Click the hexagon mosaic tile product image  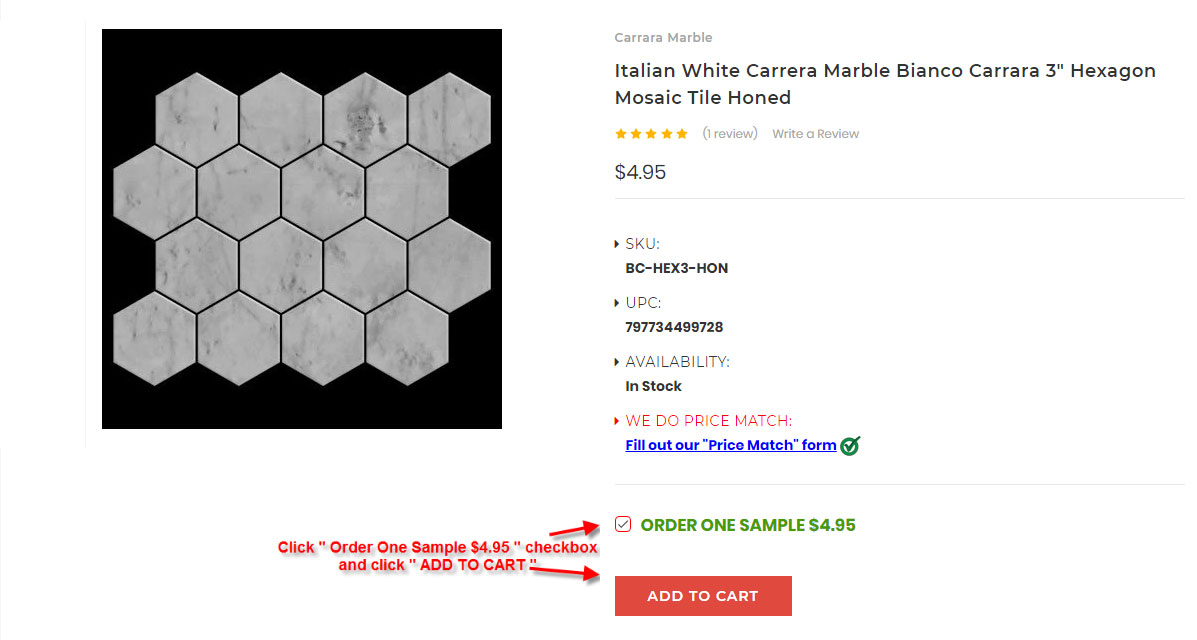[x=302, y=229]
